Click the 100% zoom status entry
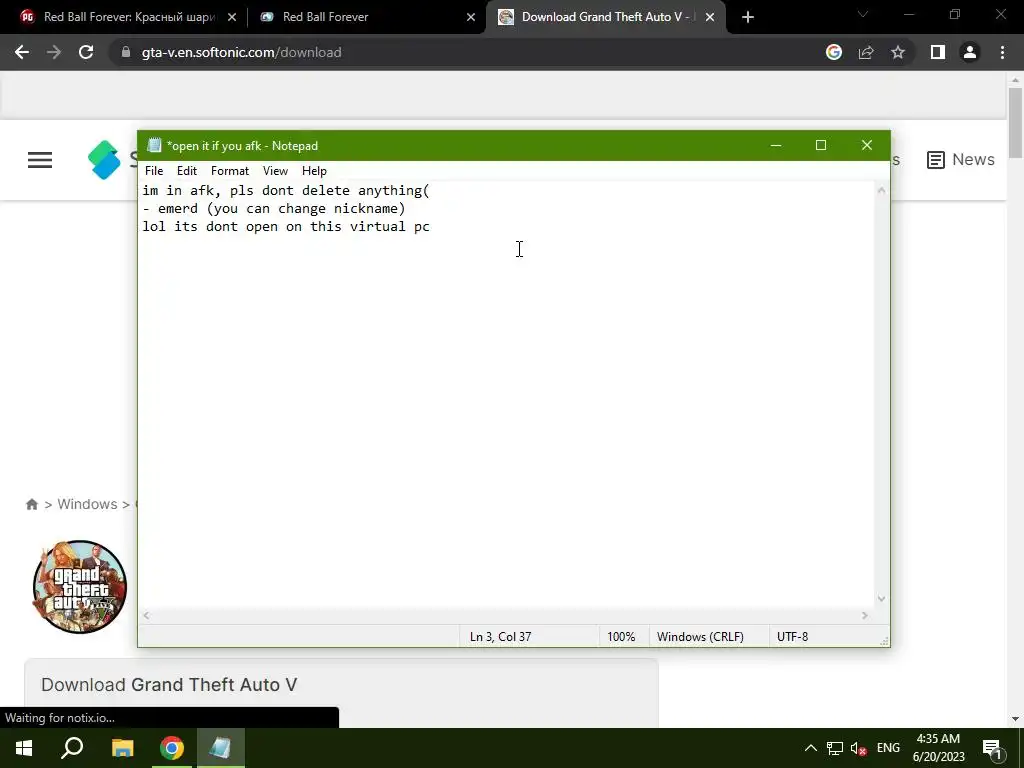The height and width of the screenshot is (768, 1024). coord(621,637)
